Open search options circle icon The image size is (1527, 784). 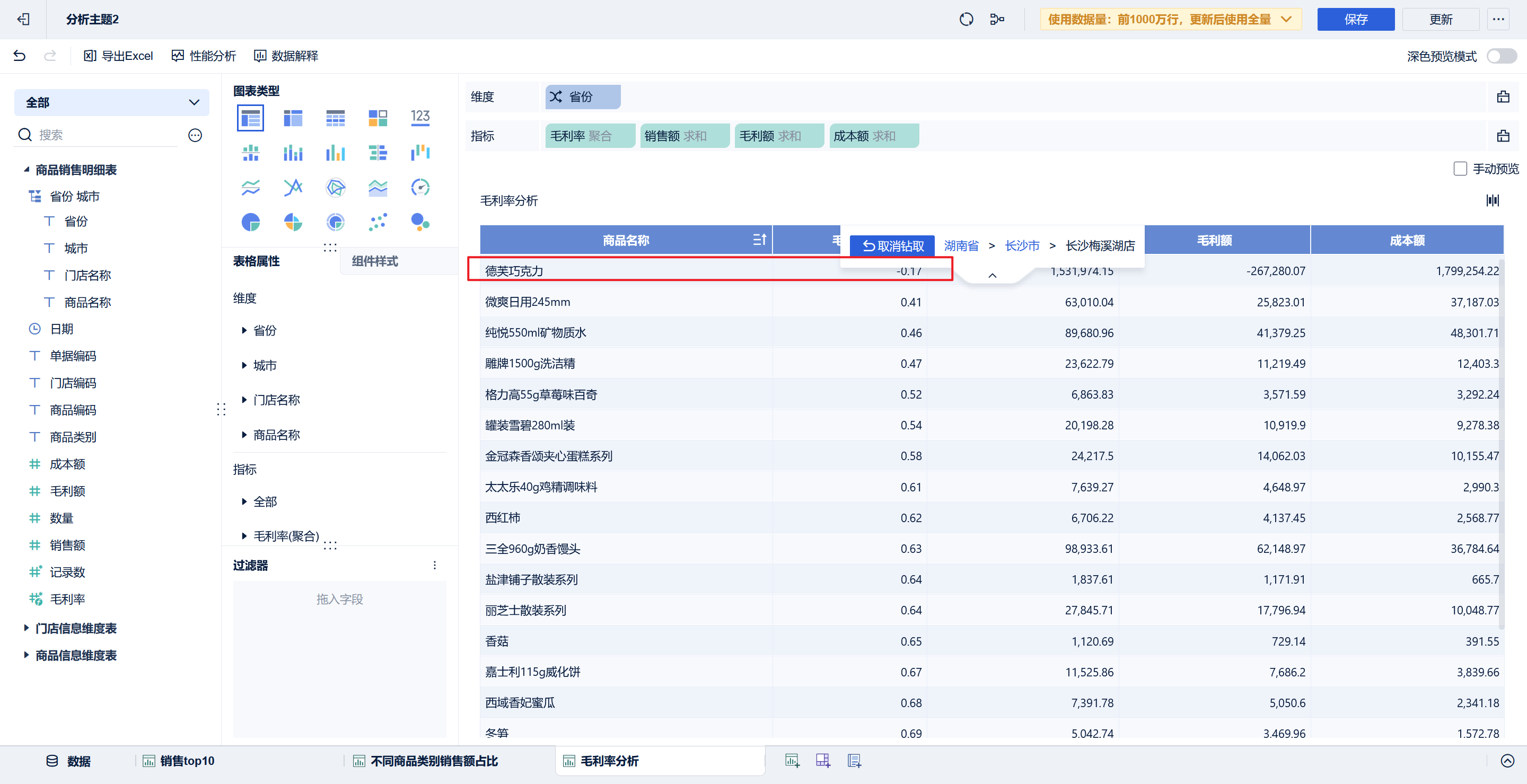pos(195,135)
